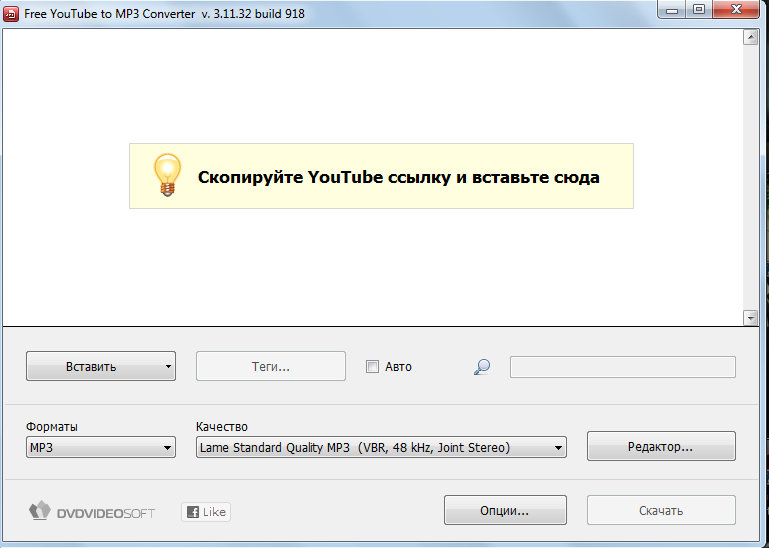Close the converter window
This screenshot has width=769, height=548.
(736, 9)
